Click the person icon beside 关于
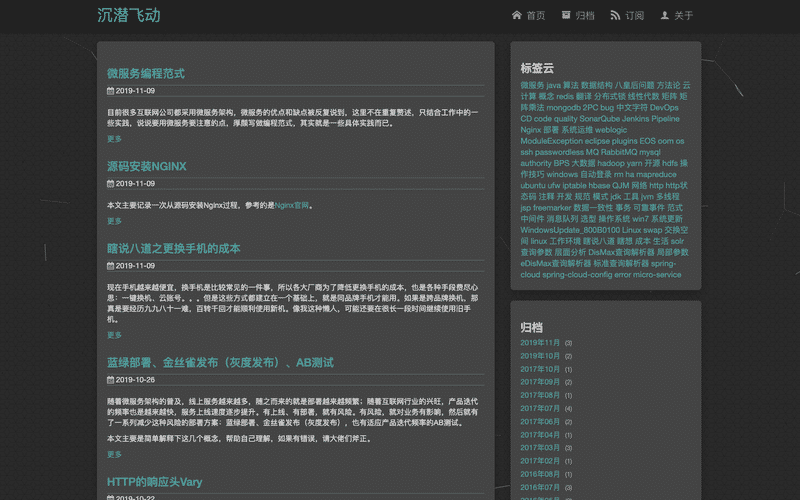Image resolution: width=800 pixels, height=500 pixels. pyautogui.click(x=665, y=16)
